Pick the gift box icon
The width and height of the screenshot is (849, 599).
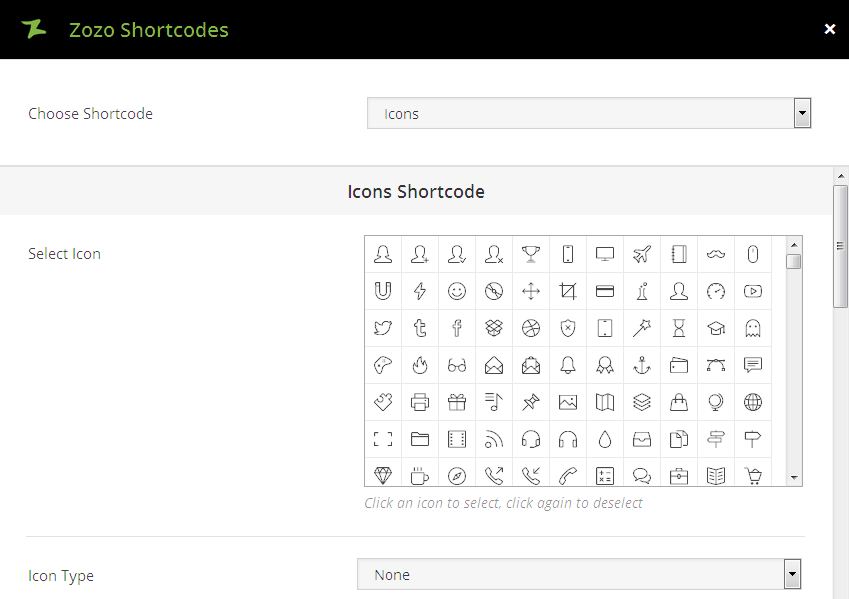[x=457, y=402]
